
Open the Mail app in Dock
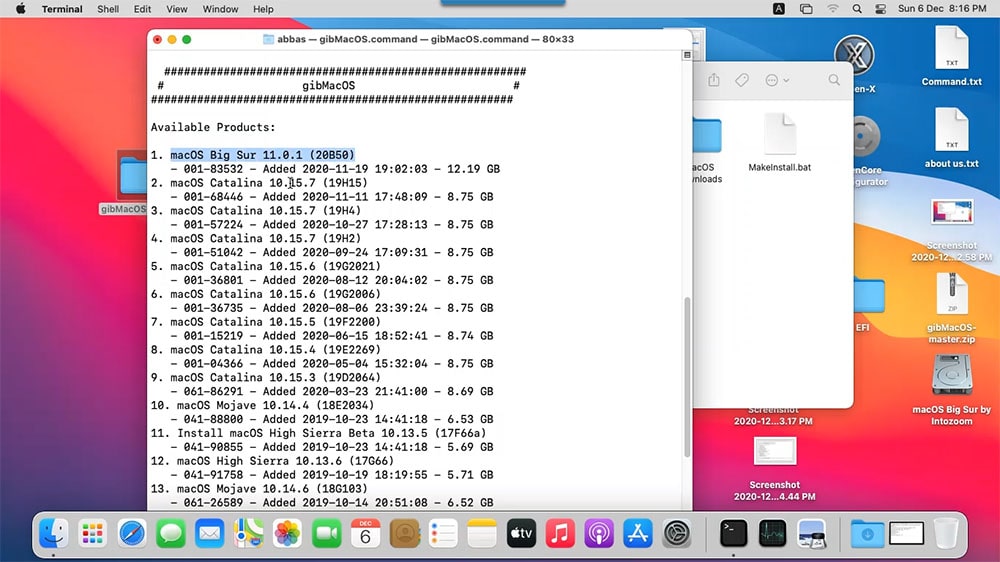(209, 533)
